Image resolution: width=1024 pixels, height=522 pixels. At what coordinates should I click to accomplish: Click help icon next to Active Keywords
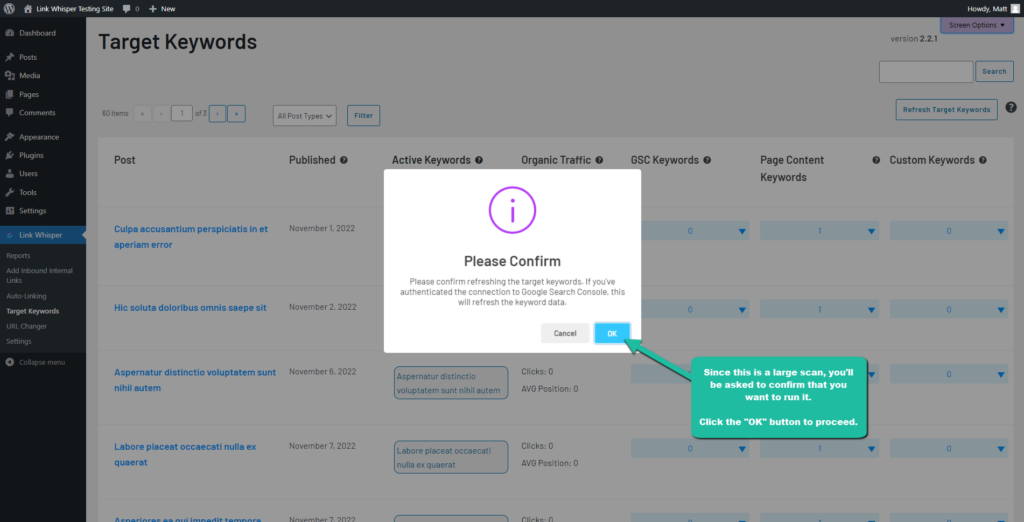point(479,160)
